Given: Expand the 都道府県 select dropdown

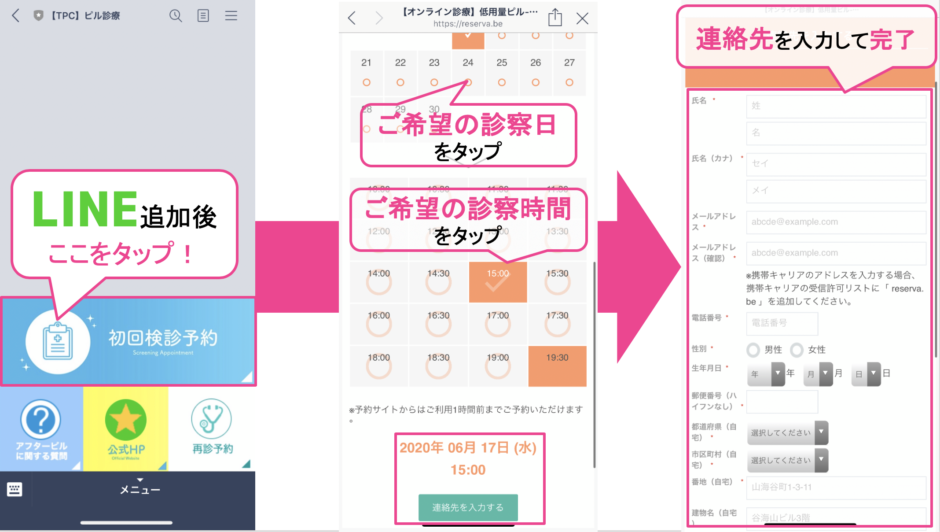Looking at the screenshot, I should [787, 432].
